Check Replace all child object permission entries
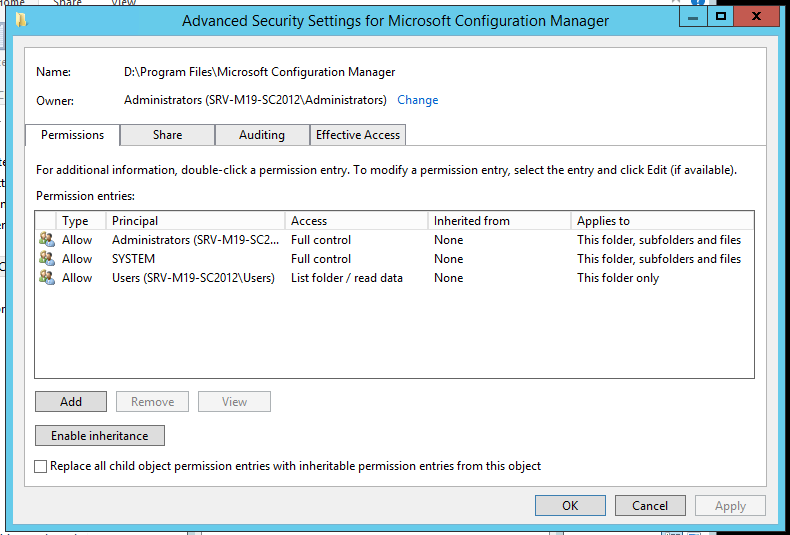 pos(41,466)
